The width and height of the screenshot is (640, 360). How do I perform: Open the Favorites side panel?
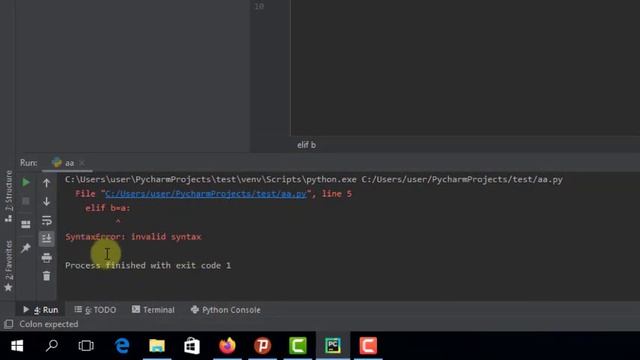click(9, 266)
